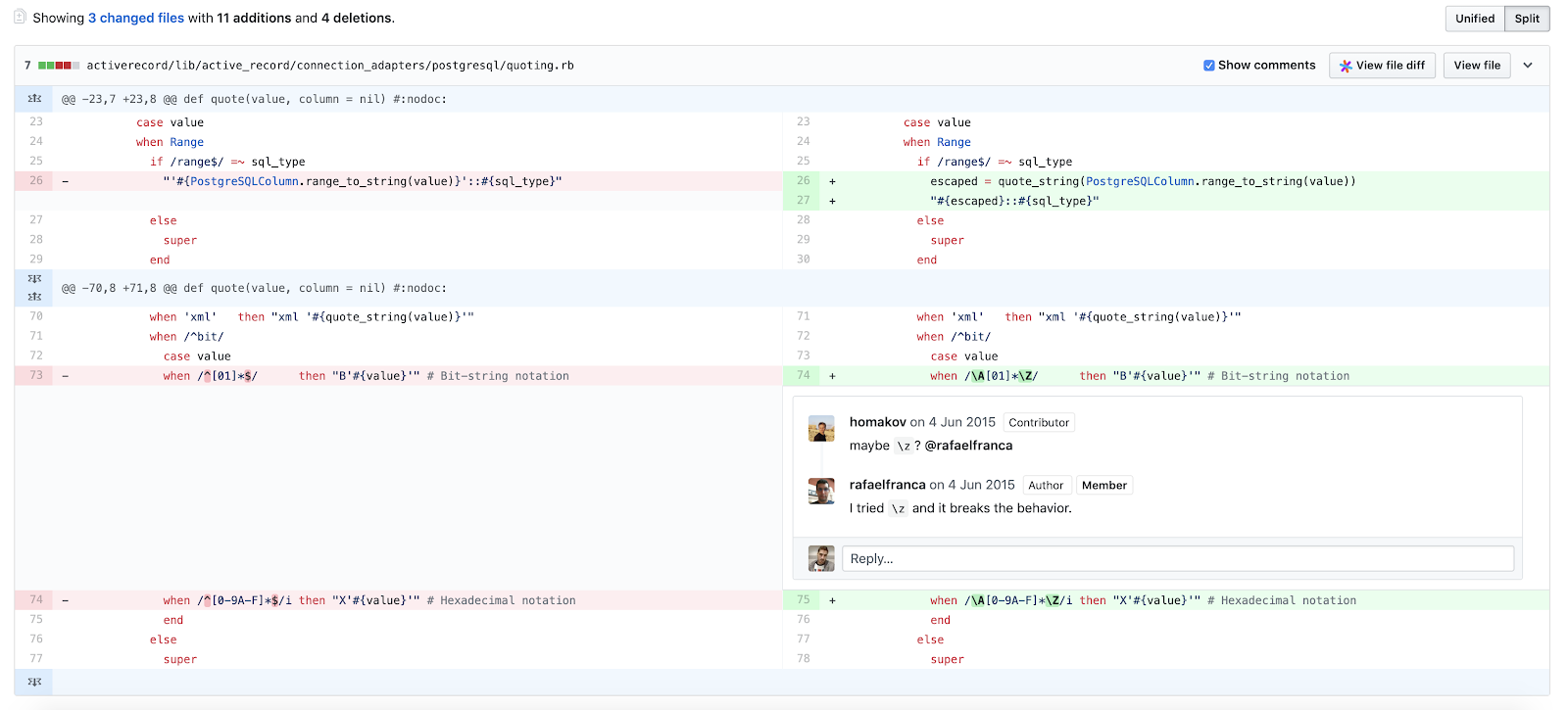Select the Split diff view
The height and width of the screenshot is (710, 1568).
coord(1527,19)
